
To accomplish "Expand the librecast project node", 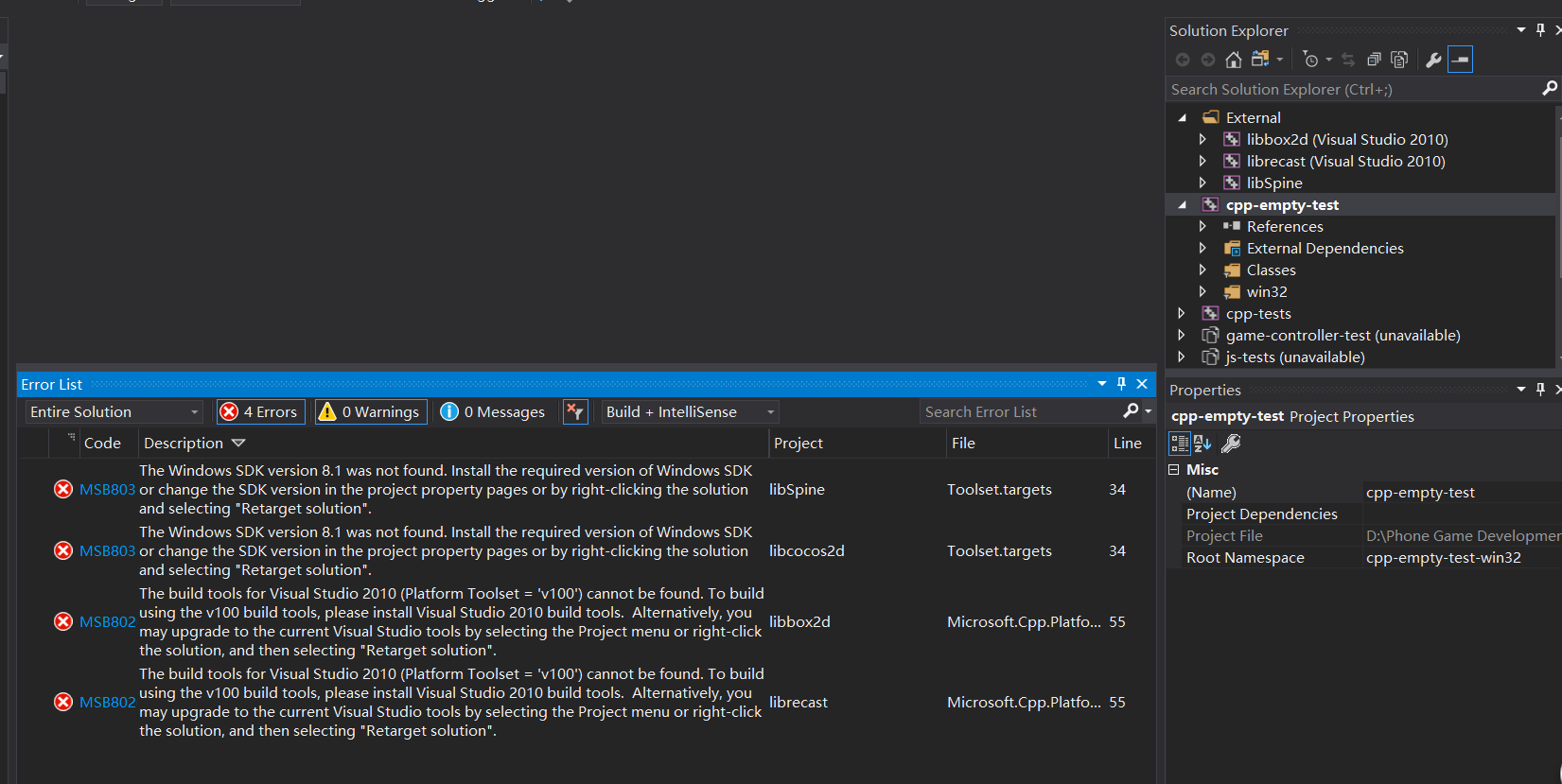I will pyautogui.click(x=1202, y=161).
